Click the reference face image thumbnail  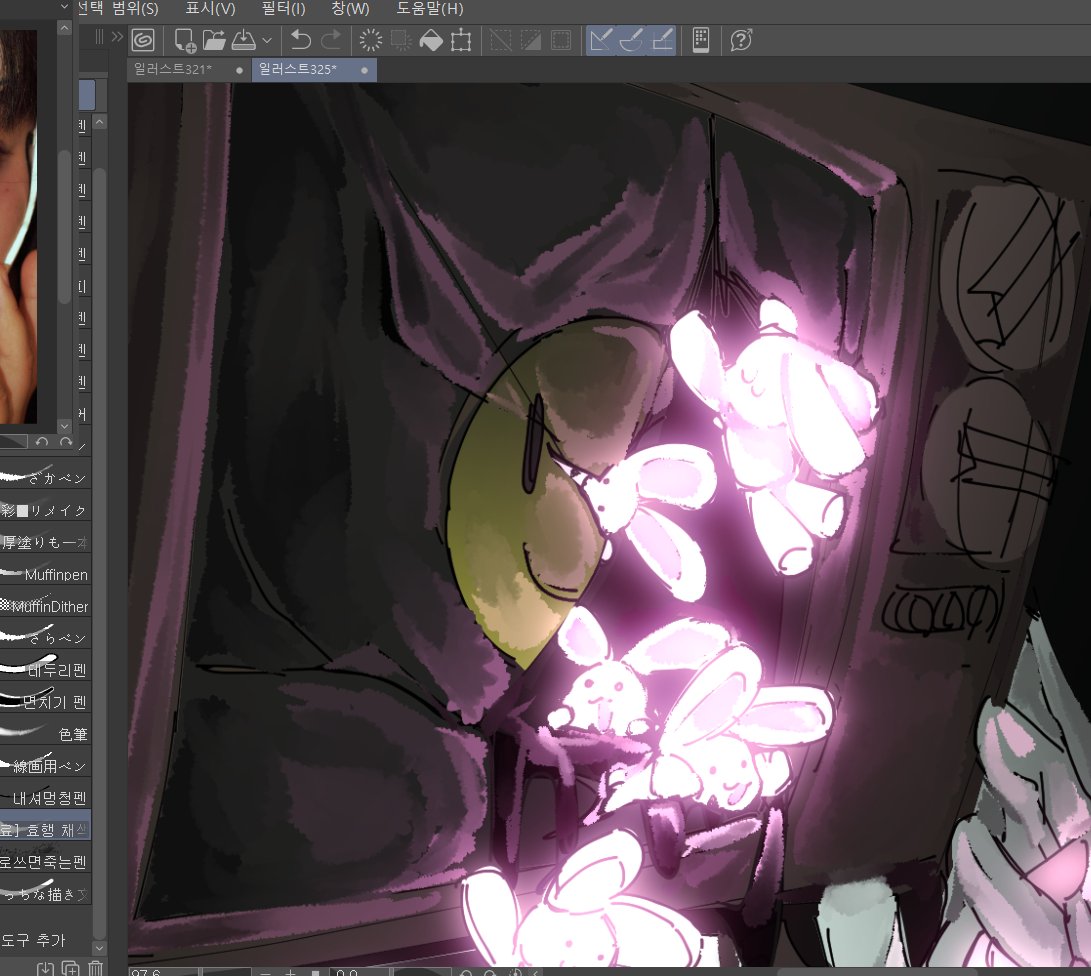point(18,226)
